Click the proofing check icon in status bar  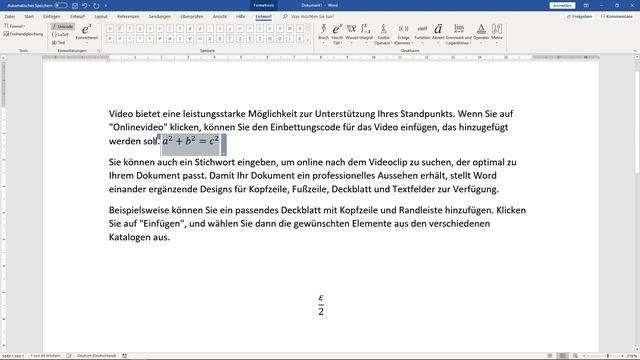[x=69, y=356]
